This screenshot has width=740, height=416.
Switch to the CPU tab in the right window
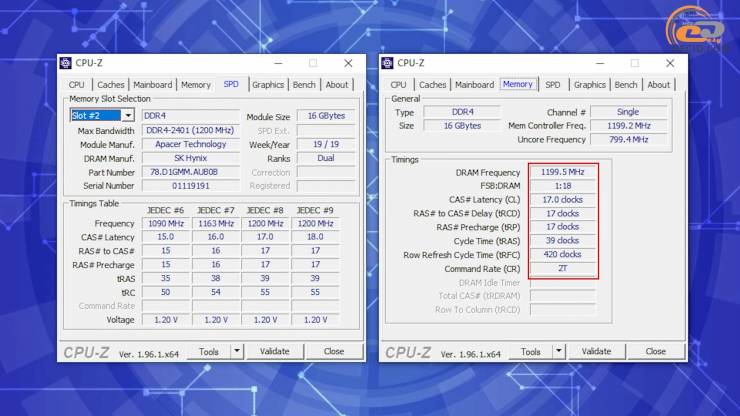coord(398,85)
